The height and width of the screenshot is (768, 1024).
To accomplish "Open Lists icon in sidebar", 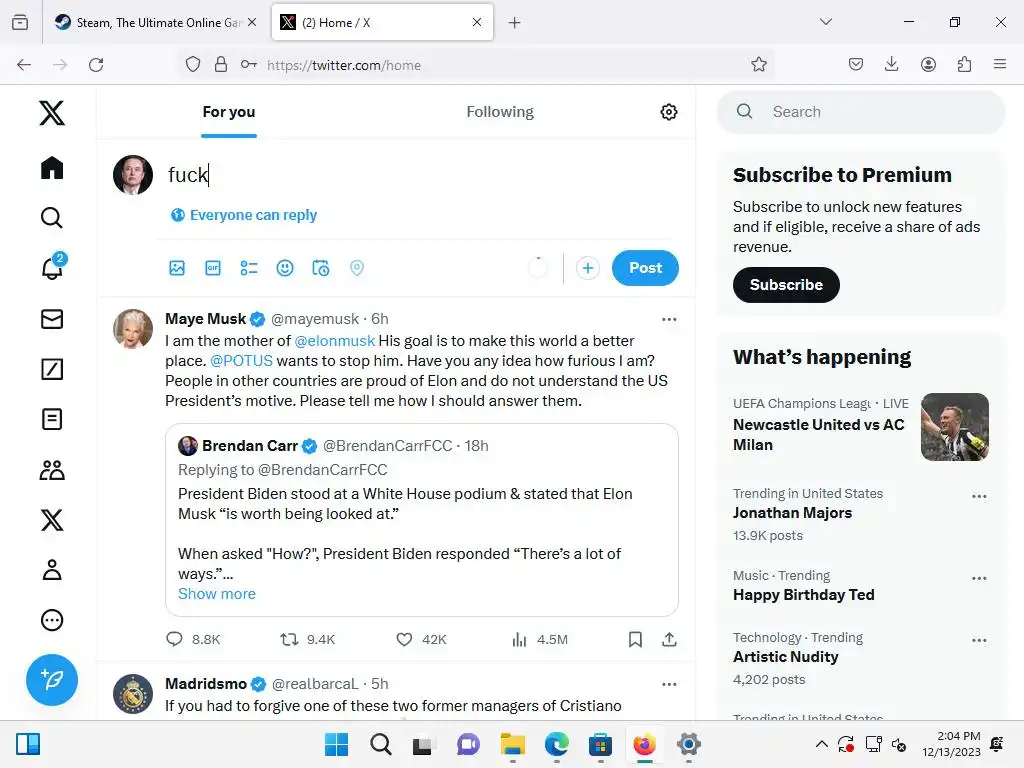I will click(x=52, y=419).
